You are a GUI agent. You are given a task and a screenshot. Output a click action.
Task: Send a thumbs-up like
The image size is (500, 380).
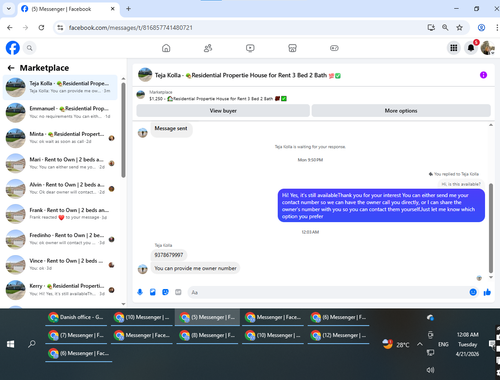487,292
